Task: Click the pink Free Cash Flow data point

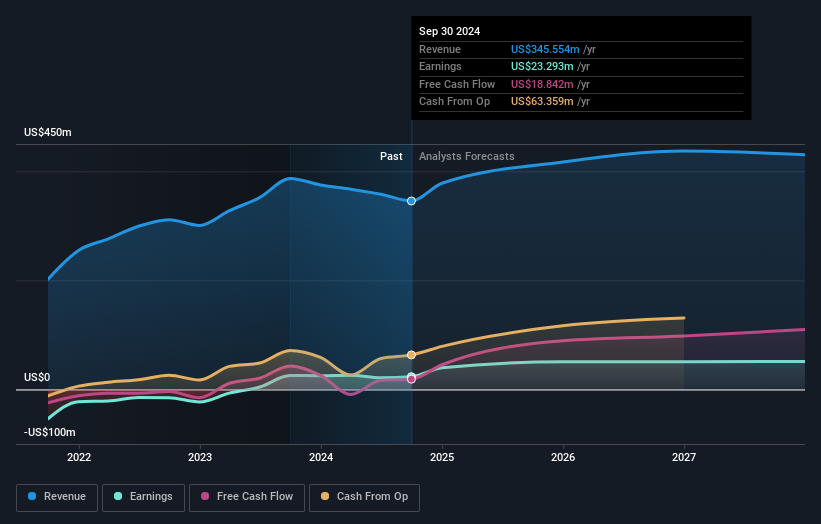Action: [412, 379]
